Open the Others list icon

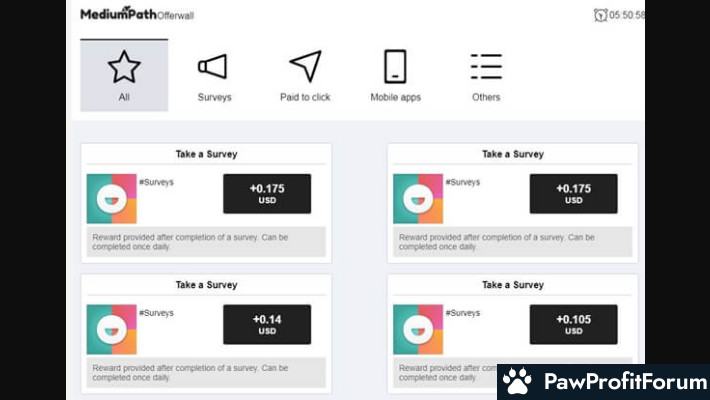[x=486, y=66]
